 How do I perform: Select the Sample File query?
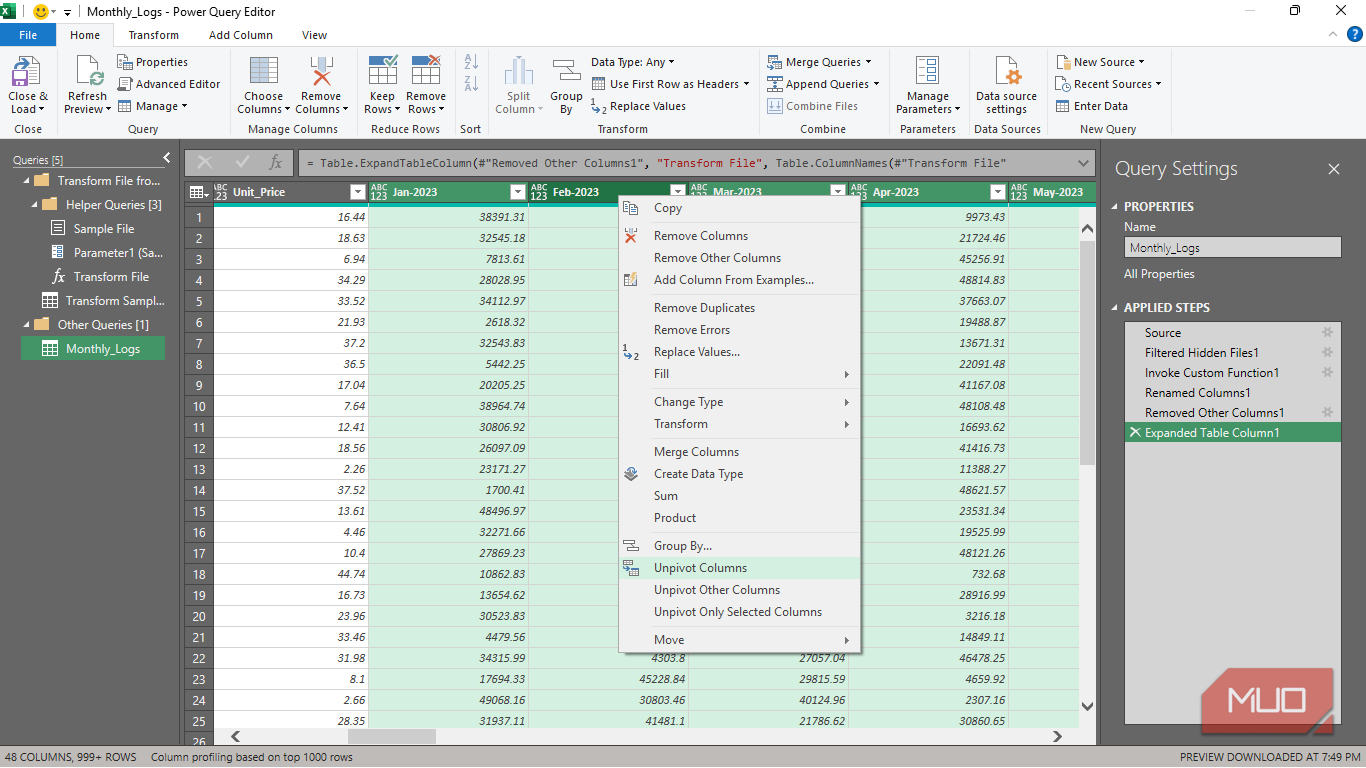(x=103, y=229)
